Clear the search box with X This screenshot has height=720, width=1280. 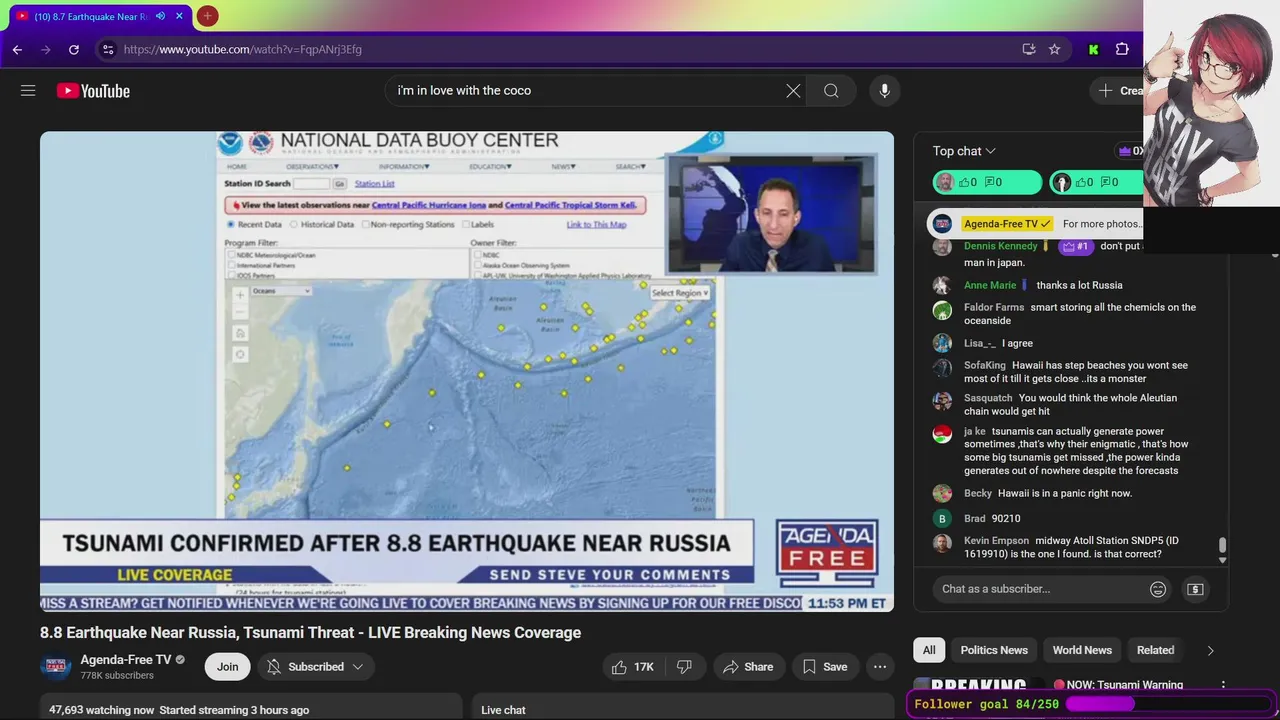(793, 91)
